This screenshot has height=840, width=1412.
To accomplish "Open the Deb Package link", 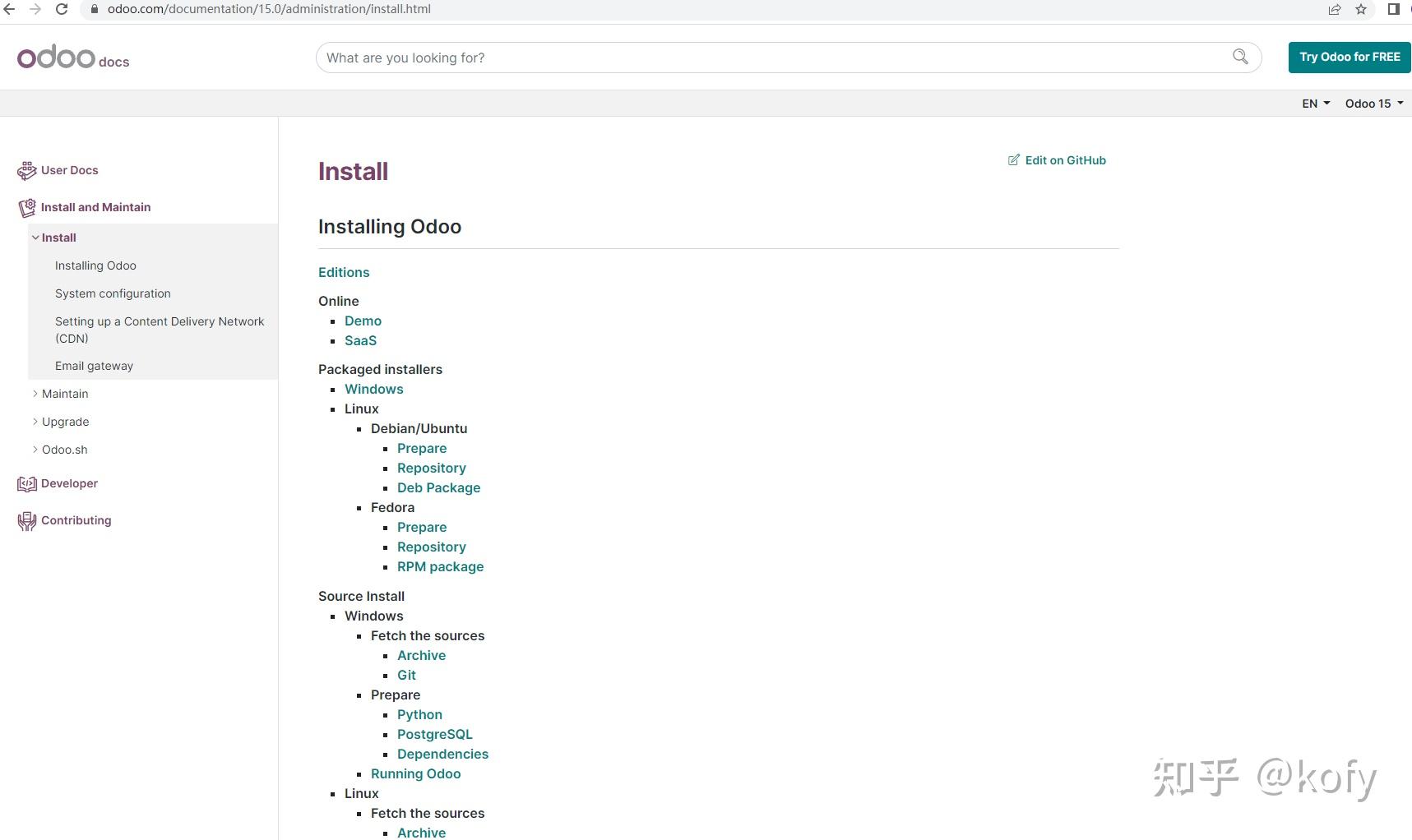I will [438, 487].
